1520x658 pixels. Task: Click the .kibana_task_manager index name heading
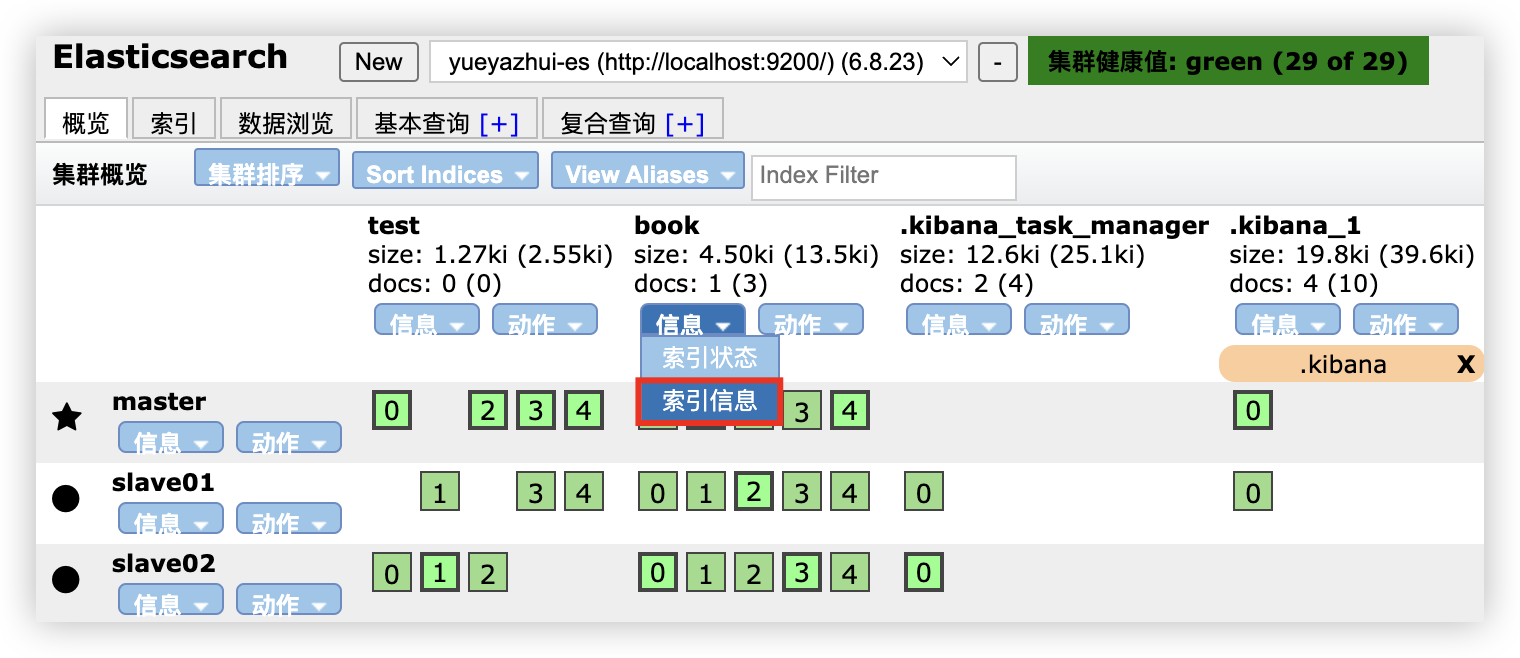(x=1055, y=226)
